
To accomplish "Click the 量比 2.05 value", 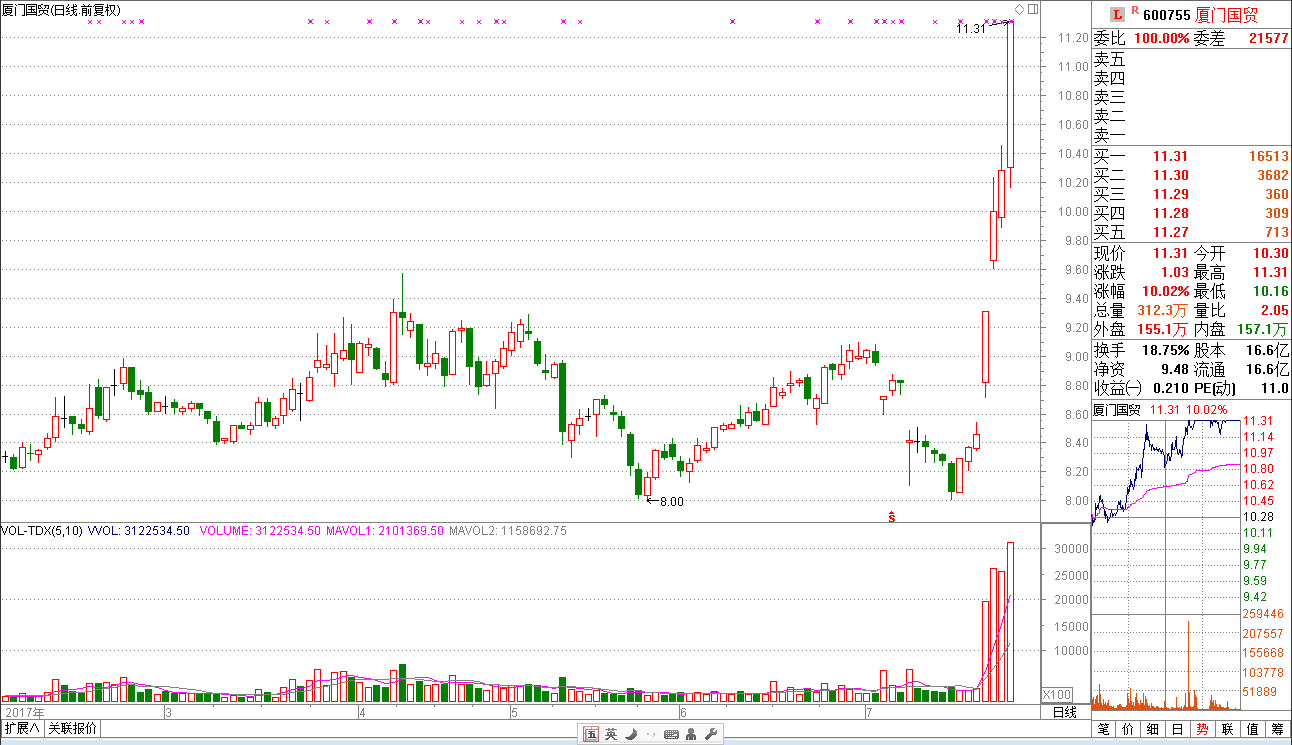I will click(x=1275, y=310).
